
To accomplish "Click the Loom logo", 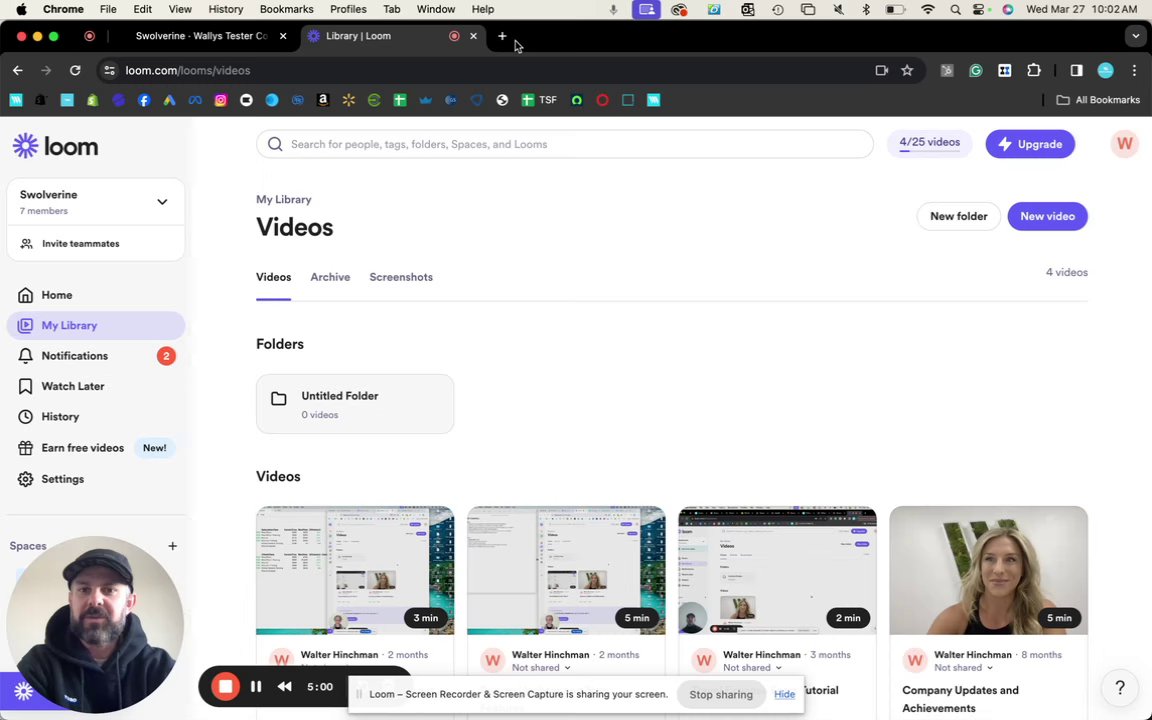I will [55, 146].
